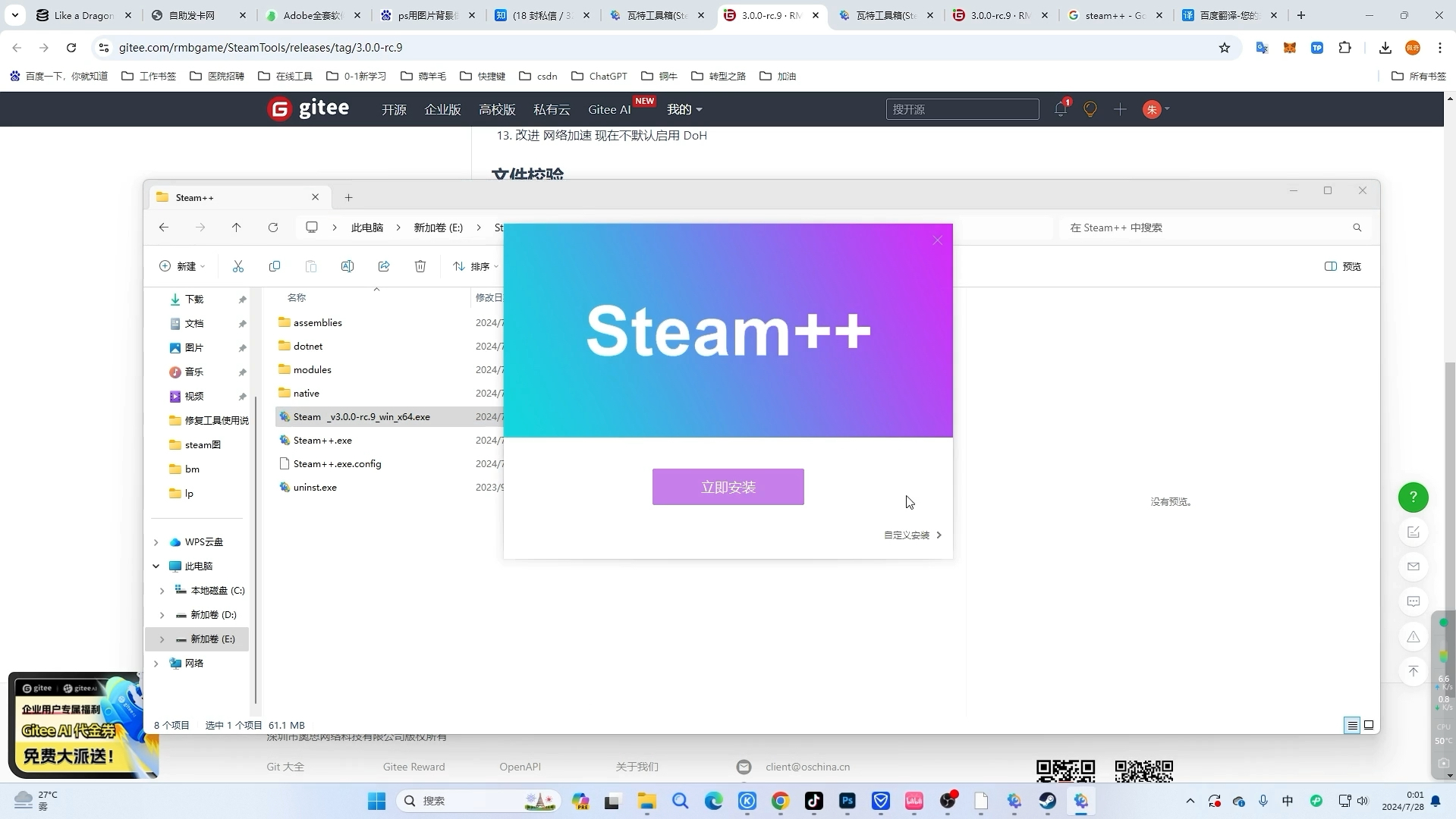Switch to large icons view in status bar
This screenshot has height=819, width=1456.
[x=1369, y=725]
